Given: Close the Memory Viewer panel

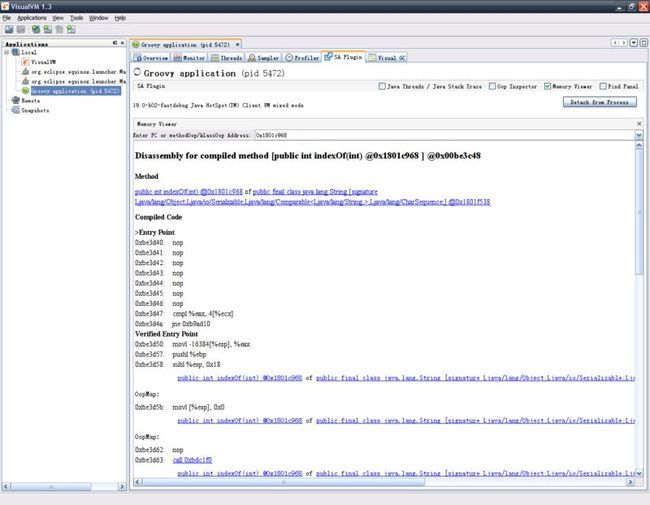Looking at the screenshot, I should (639, 124).
